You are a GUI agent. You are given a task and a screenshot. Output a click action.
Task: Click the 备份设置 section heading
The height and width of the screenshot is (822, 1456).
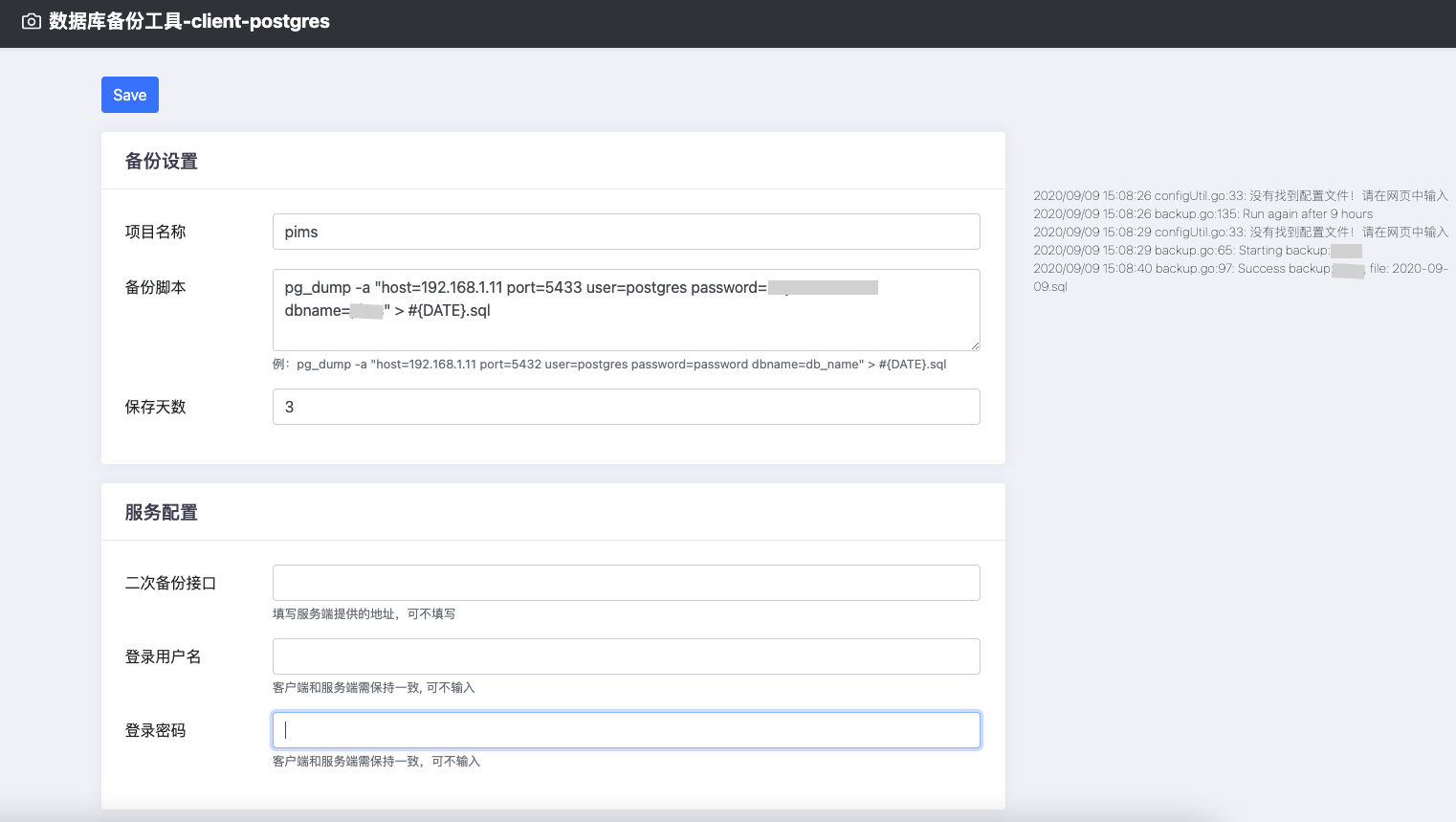pos(161,162)
